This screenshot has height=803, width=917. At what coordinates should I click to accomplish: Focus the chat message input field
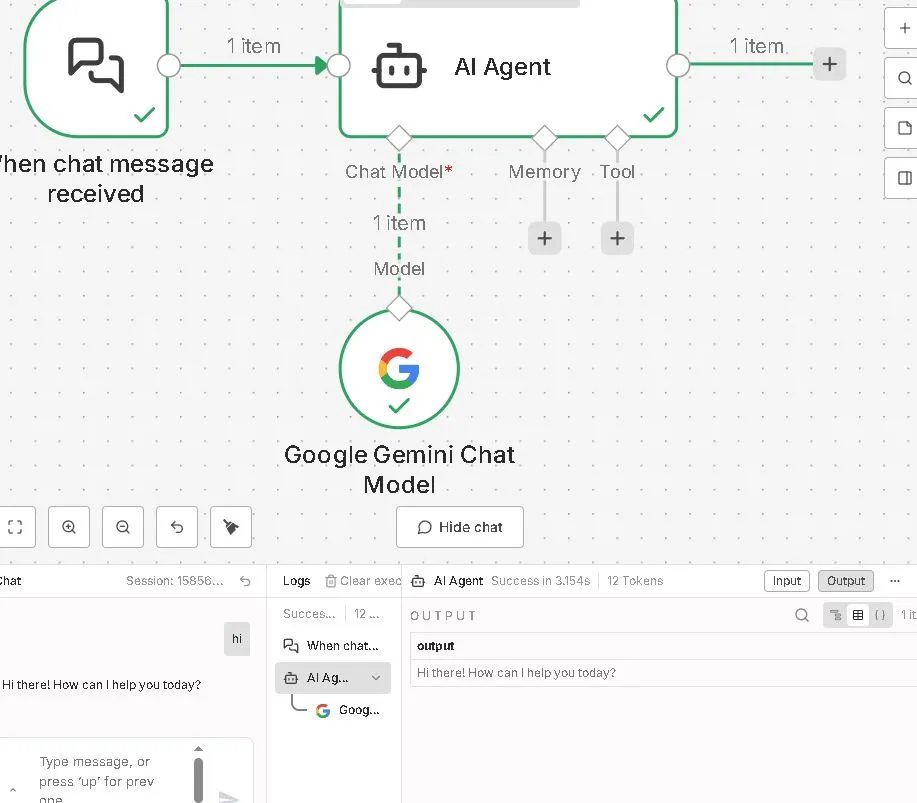click(x=111, y=780)
